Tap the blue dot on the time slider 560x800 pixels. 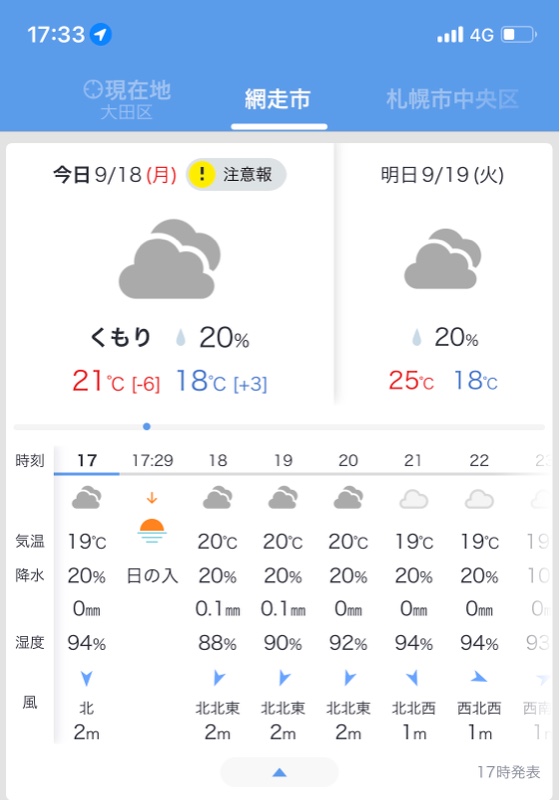[x=146, y=426]
